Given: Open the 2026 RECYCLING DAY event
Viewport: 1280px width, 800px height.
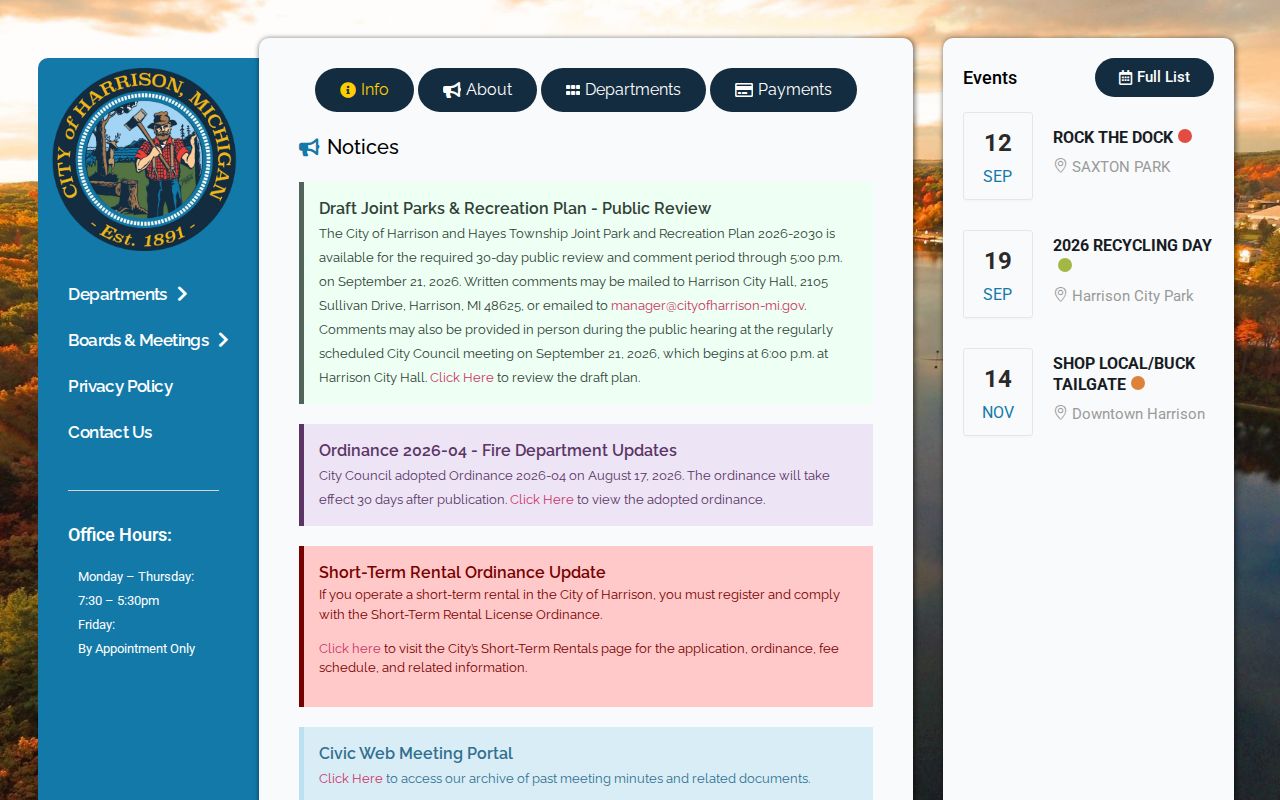Looking at the screenshot, I should pyautogui.click(x=1132, y=245).
